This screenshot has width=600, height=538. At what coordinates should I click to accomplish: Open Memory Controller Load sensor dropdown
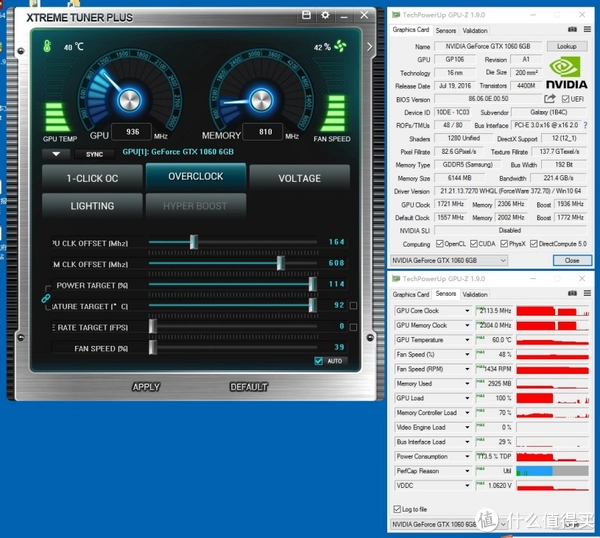point(467,412)
